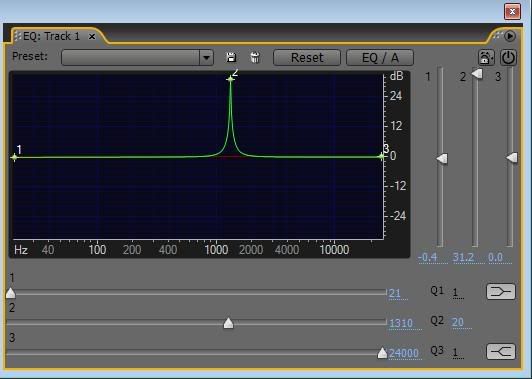Image resolution: width=532 pixels, height=379 pixels.
Task: Click the Reset button
Action: tap(307, 57)
